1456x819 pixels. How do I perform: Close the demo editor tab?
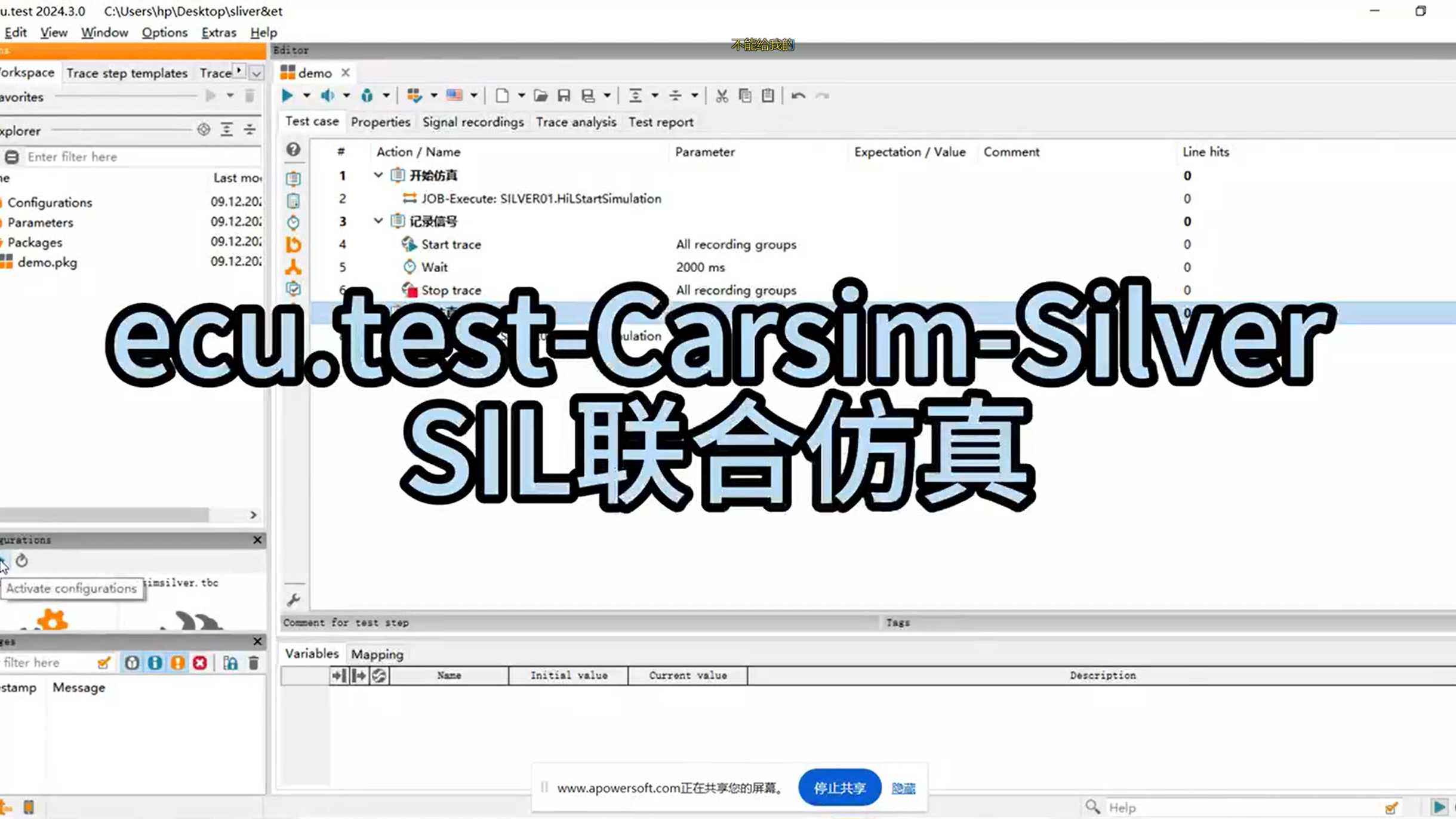coord(346,73)
